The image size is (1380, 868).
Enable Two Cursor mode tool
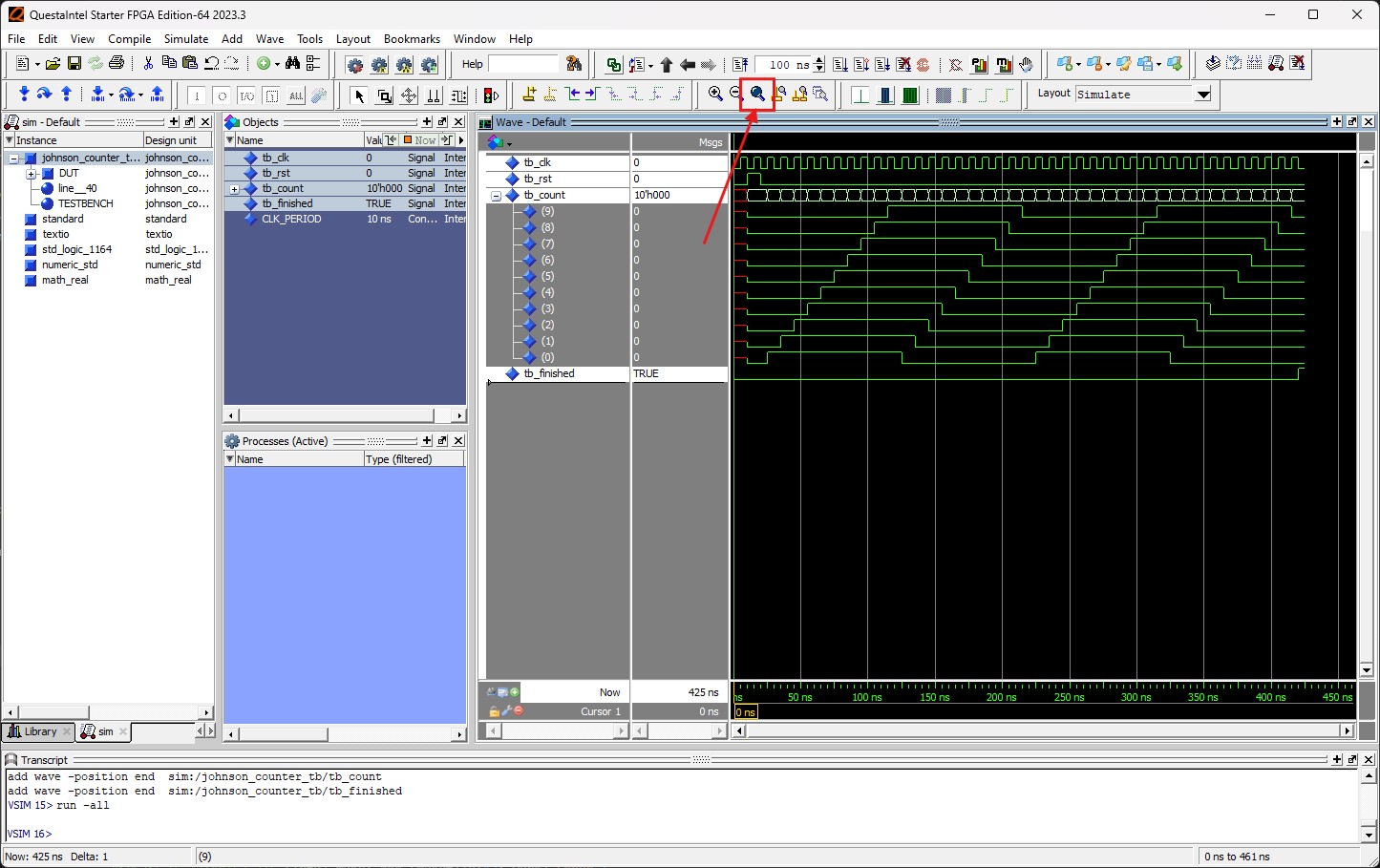coord(434,95)
